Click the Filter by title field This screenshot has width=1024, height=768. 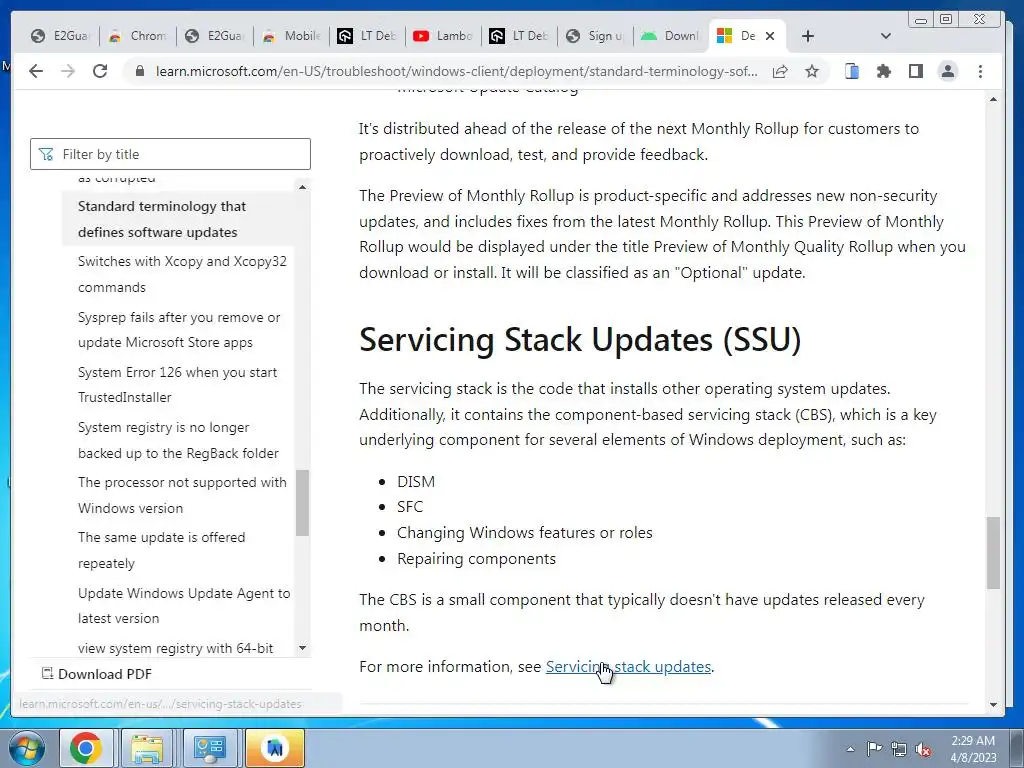tap(170, 154)
